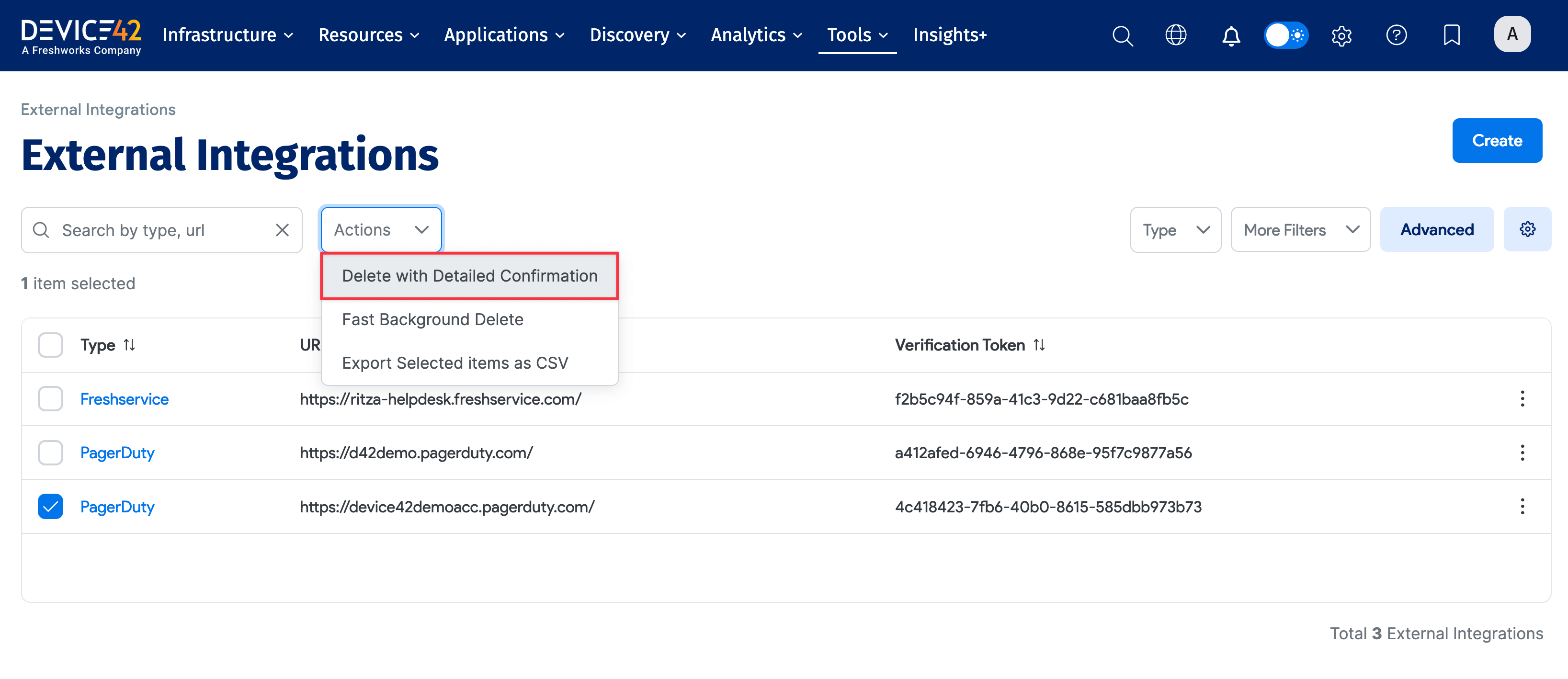Open the settings gear in the top bar
The width and height of the screenshot is (1568, 679).
[x=1341, y=35]
